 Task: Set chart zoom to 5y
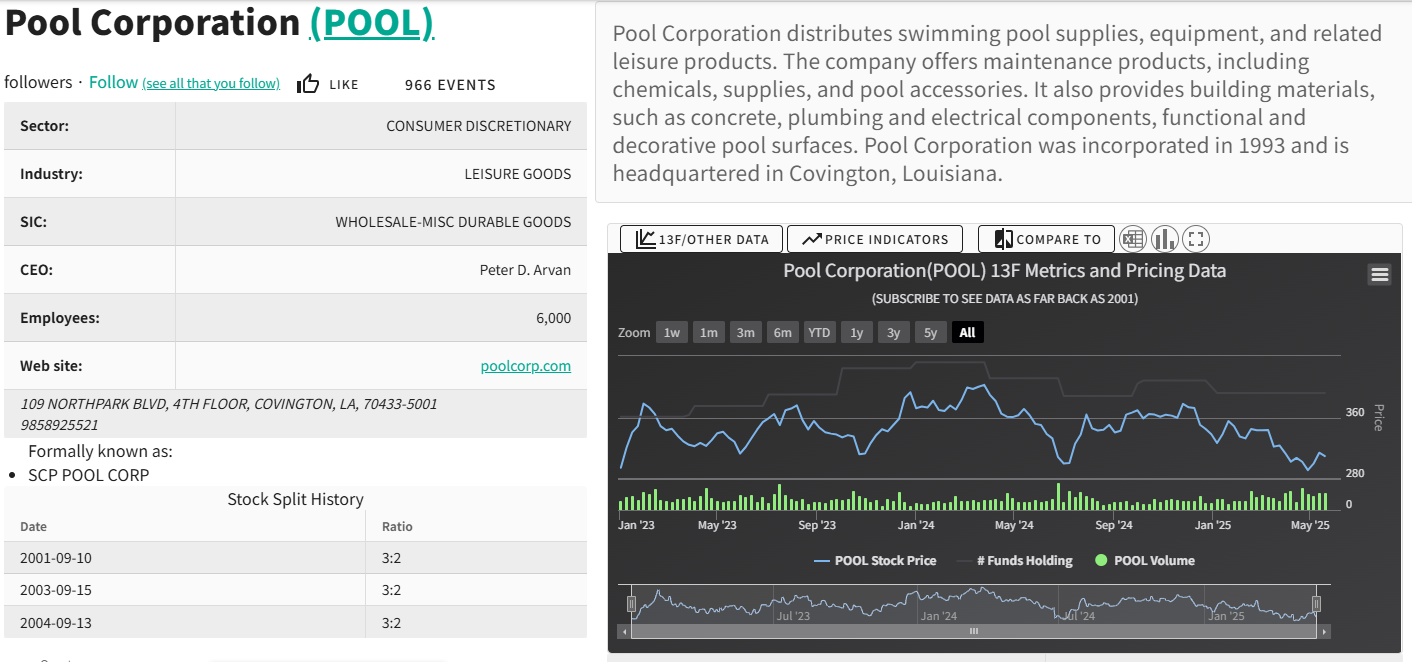point(930,333)
